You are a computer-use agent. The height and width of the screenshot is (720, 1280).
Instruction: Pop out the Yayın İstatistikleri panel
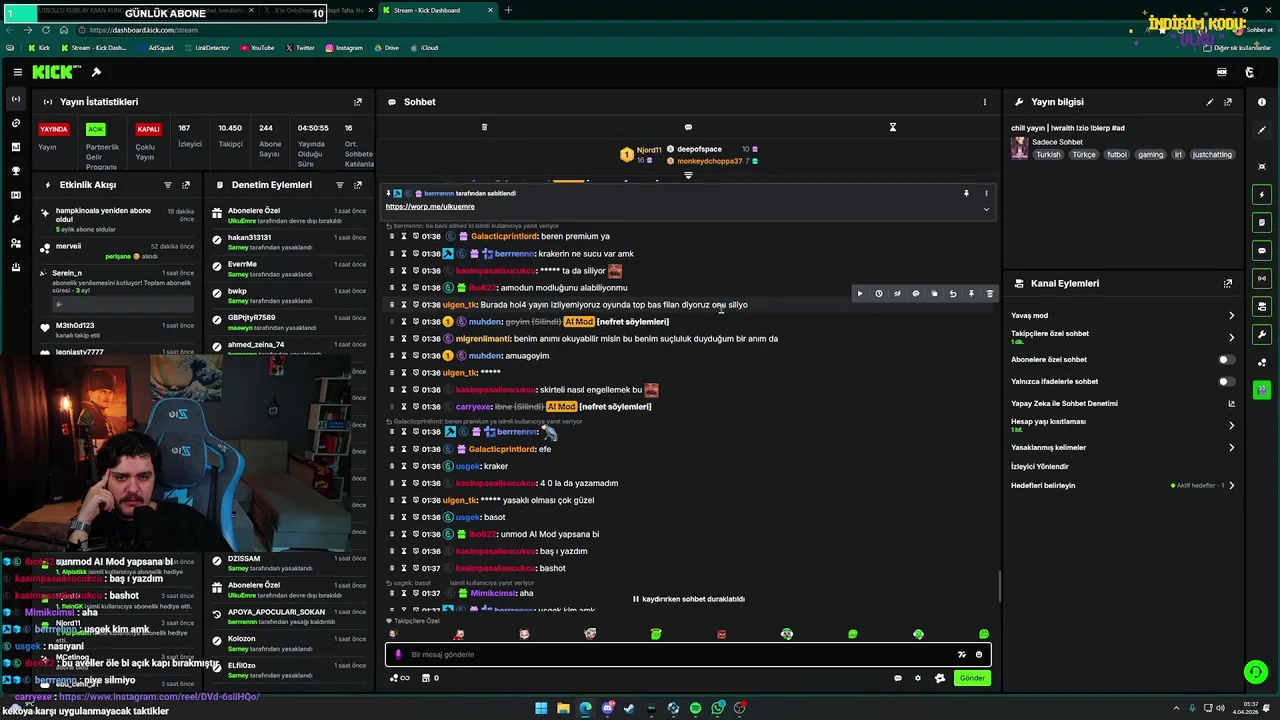click(358, 102)
